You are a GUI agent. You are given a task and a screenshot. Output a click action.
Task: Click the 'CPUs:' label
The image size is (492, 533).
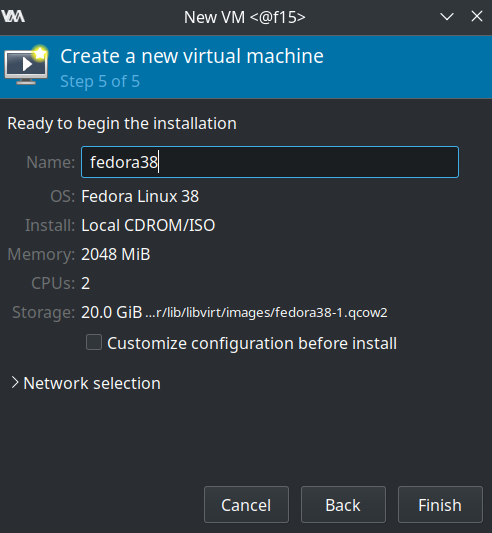coord(53,283)
